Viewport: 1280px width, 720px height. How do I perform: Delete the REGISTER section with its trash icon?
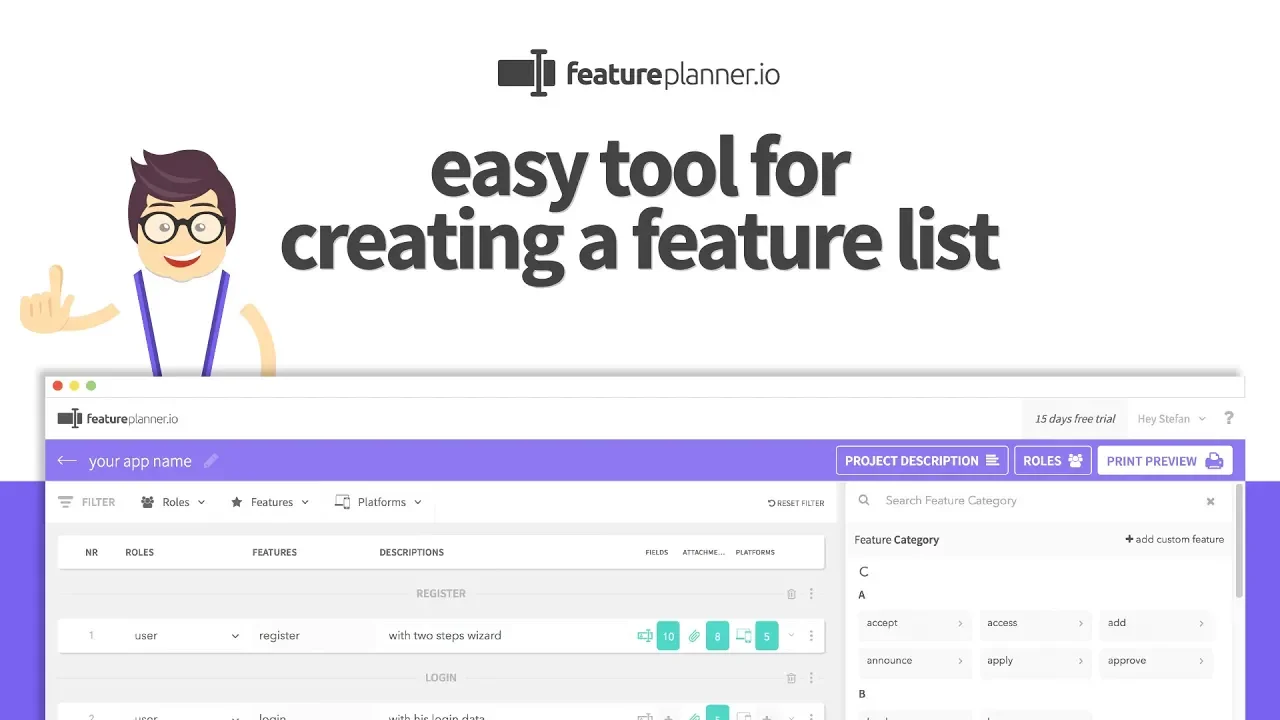pos(791,594)
